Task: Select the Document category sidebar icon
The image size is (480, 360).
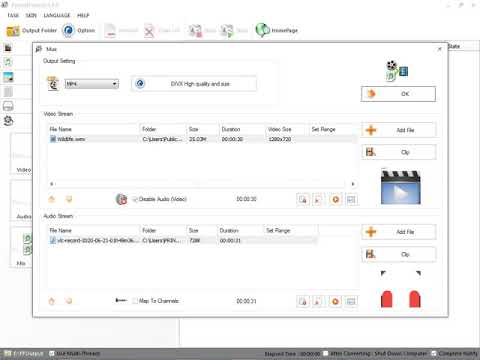Action: pos(8,92)
